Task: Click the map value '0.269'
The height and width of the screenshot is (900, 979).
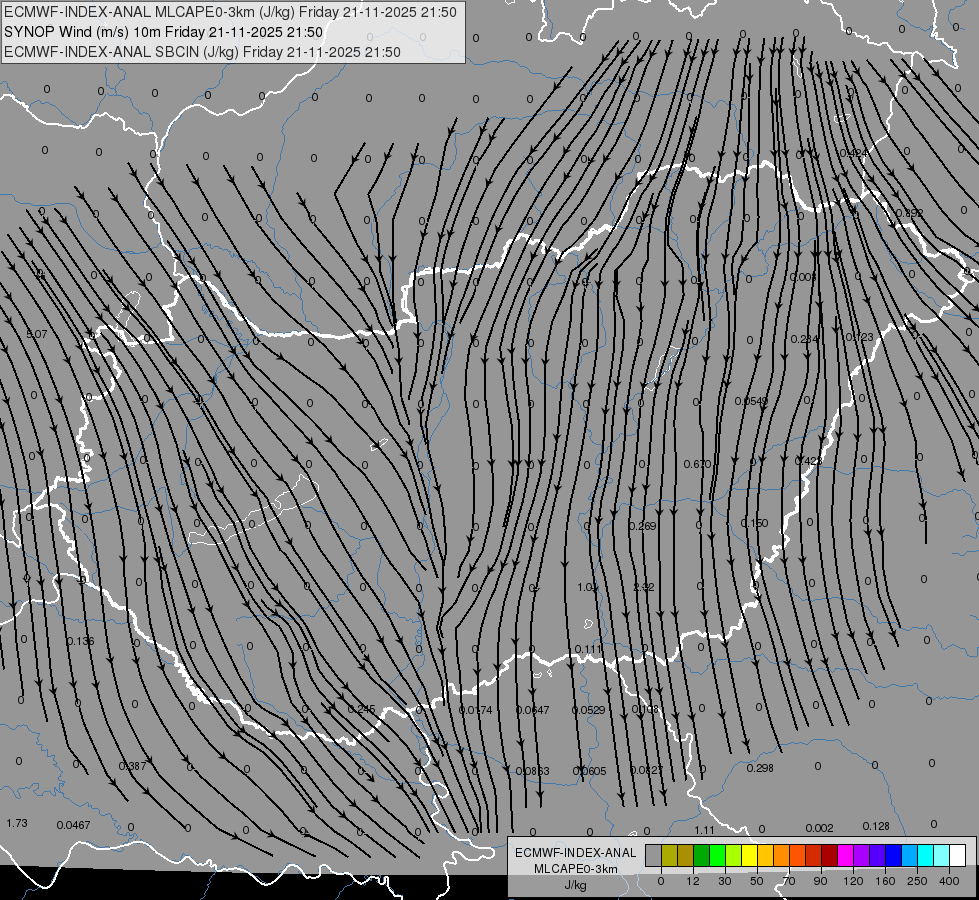Action: (x=642, y=526)
